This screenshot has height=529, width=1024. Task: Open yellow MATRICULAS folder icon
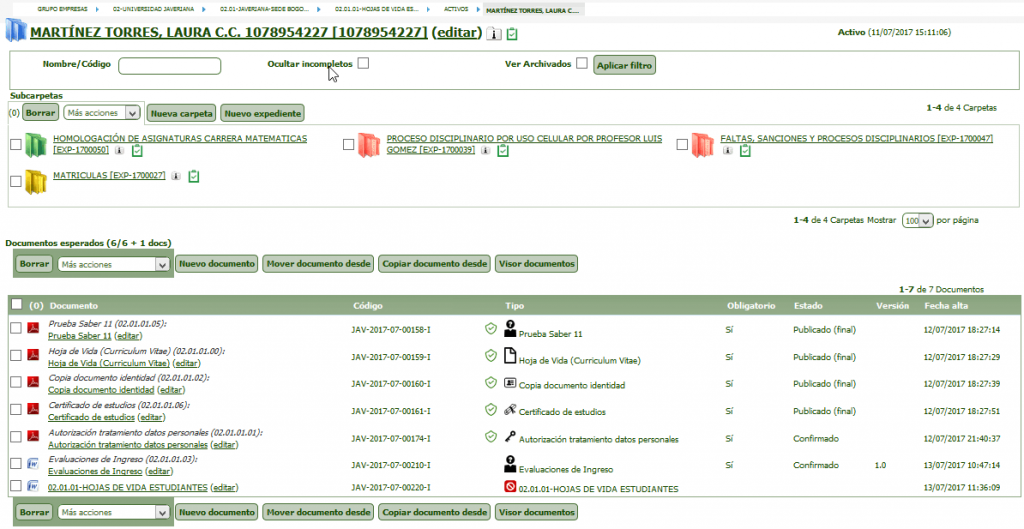[x=36, y=182]
